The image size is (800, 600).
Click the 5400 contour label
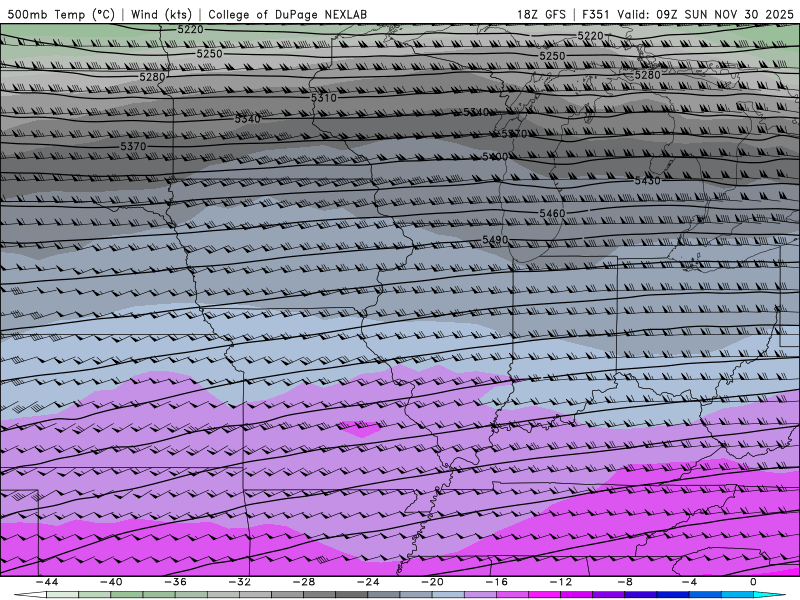[495, 157]
